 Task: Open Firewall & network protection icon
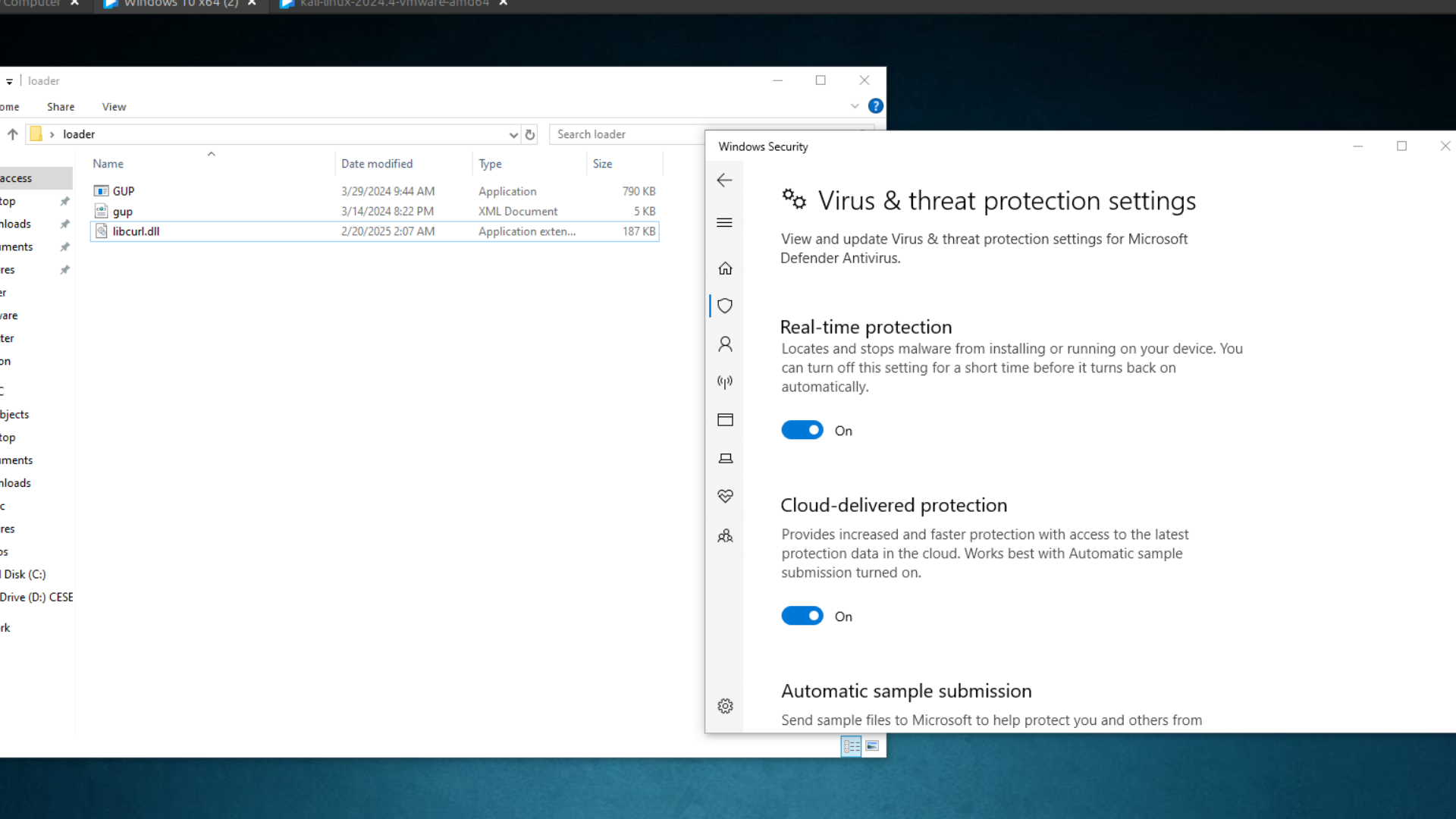click(725, 382)
